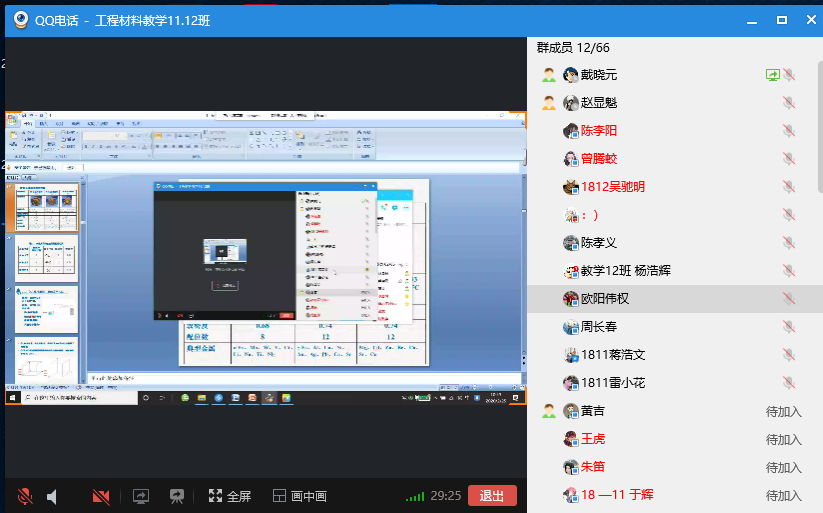Check the green signal strength indicator
Viewport: 823px width, 513px height.
pyautogui.click(x=414, y=496)
